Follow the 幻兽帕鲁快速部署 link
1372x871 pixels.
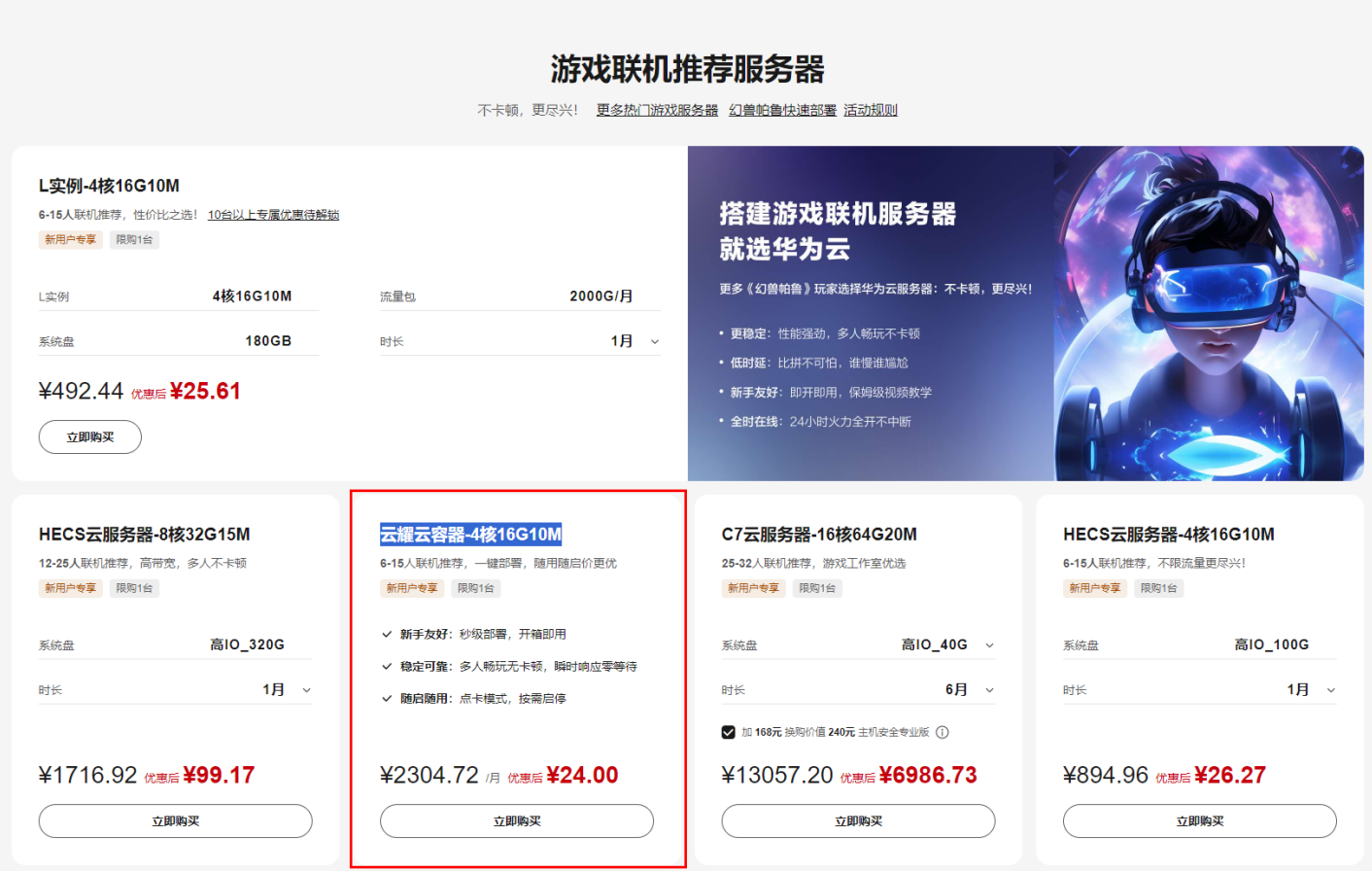782,110
